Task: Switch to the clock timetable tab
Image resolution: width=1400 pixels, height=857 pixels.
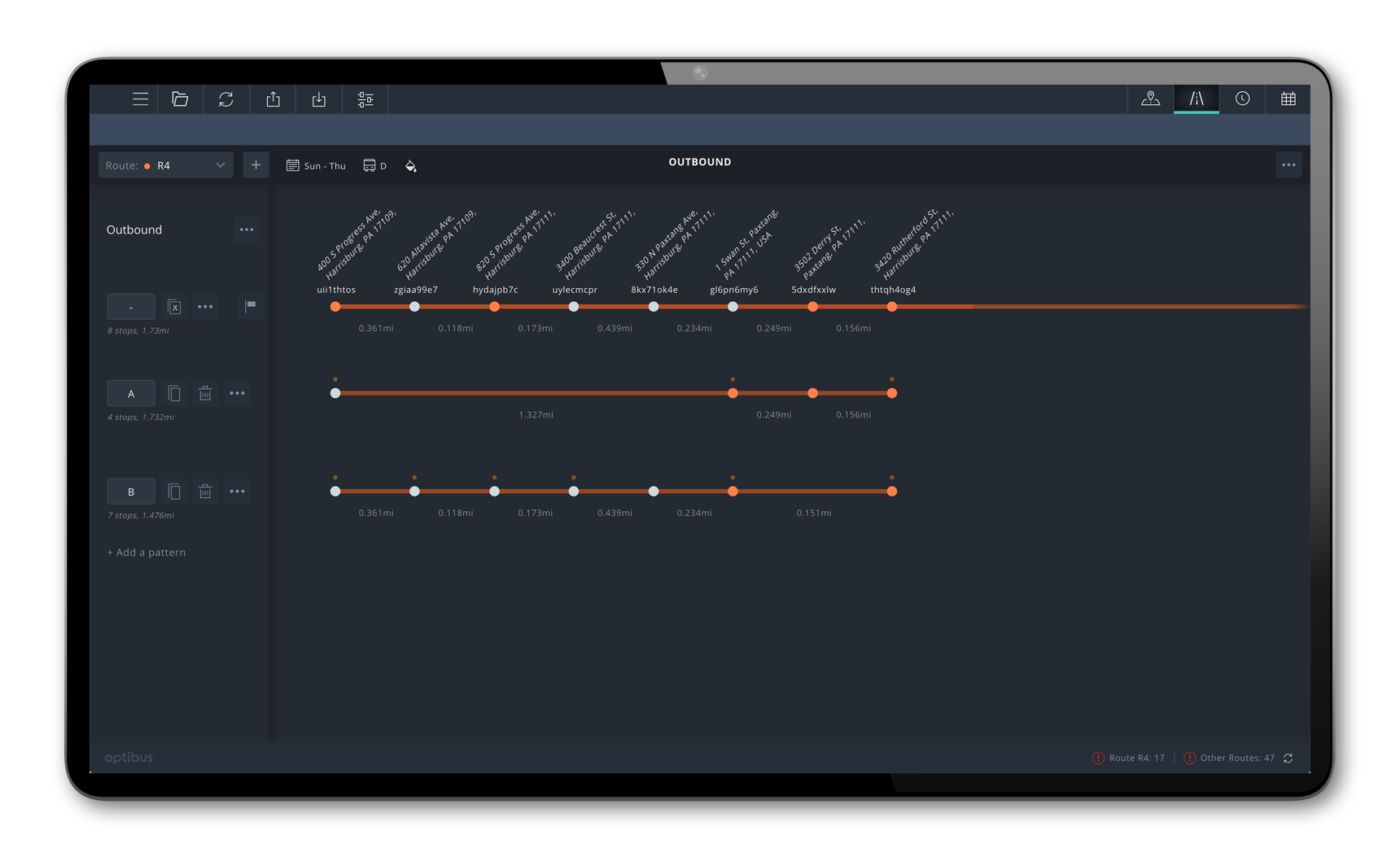Action: click(1242, 98)
